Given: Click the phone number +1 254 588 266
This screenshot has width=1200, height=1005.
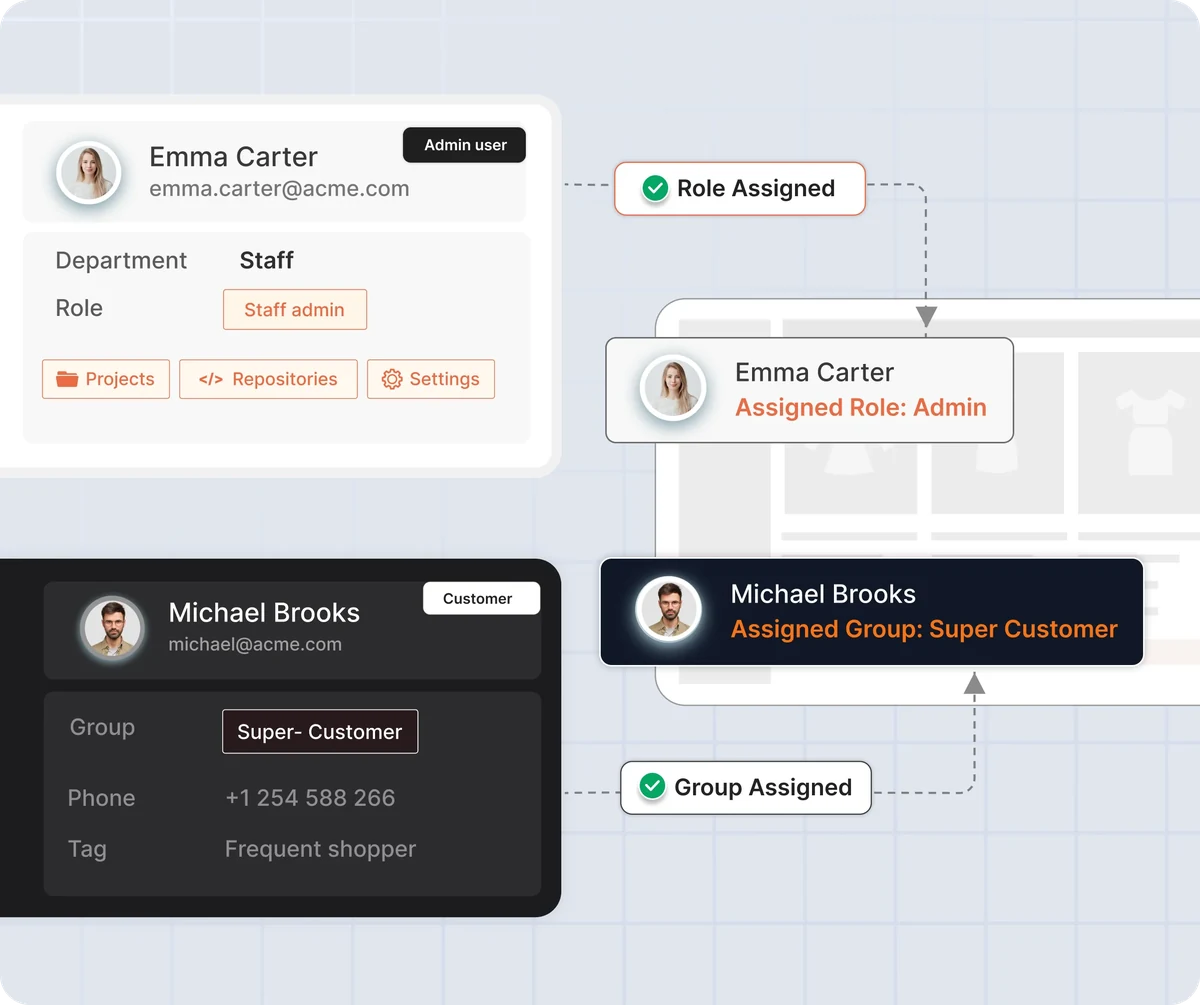Looking at the screenshot, I should (310, 798).
